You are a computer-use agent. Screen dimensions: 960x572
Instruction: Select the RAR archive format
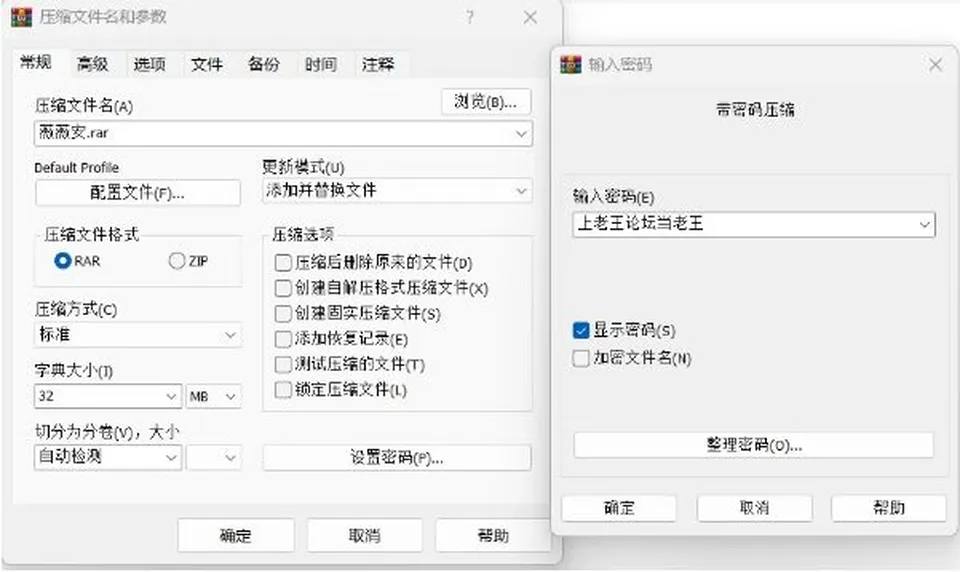click(62, 261)
